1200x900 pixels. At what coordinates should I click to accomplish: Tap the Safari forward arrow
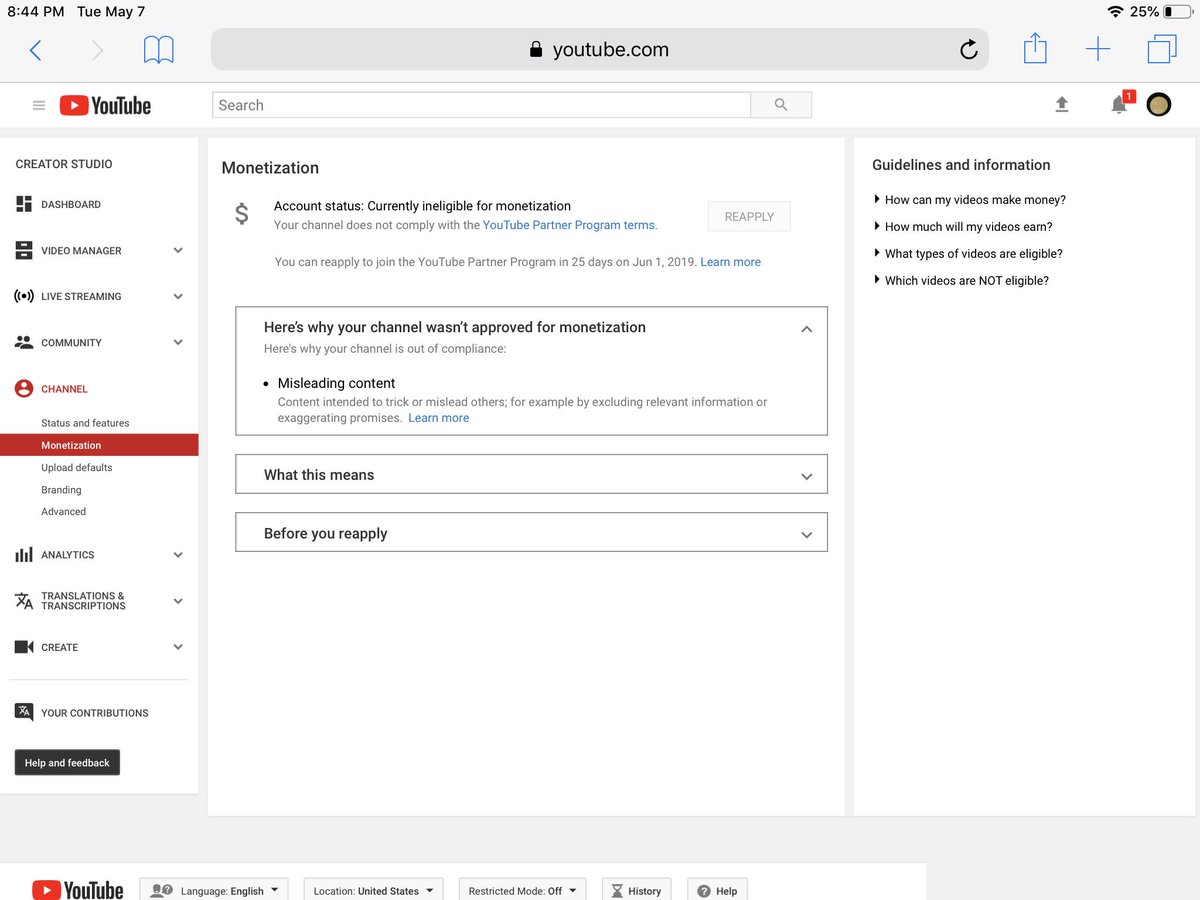click(x=97, y=50)
